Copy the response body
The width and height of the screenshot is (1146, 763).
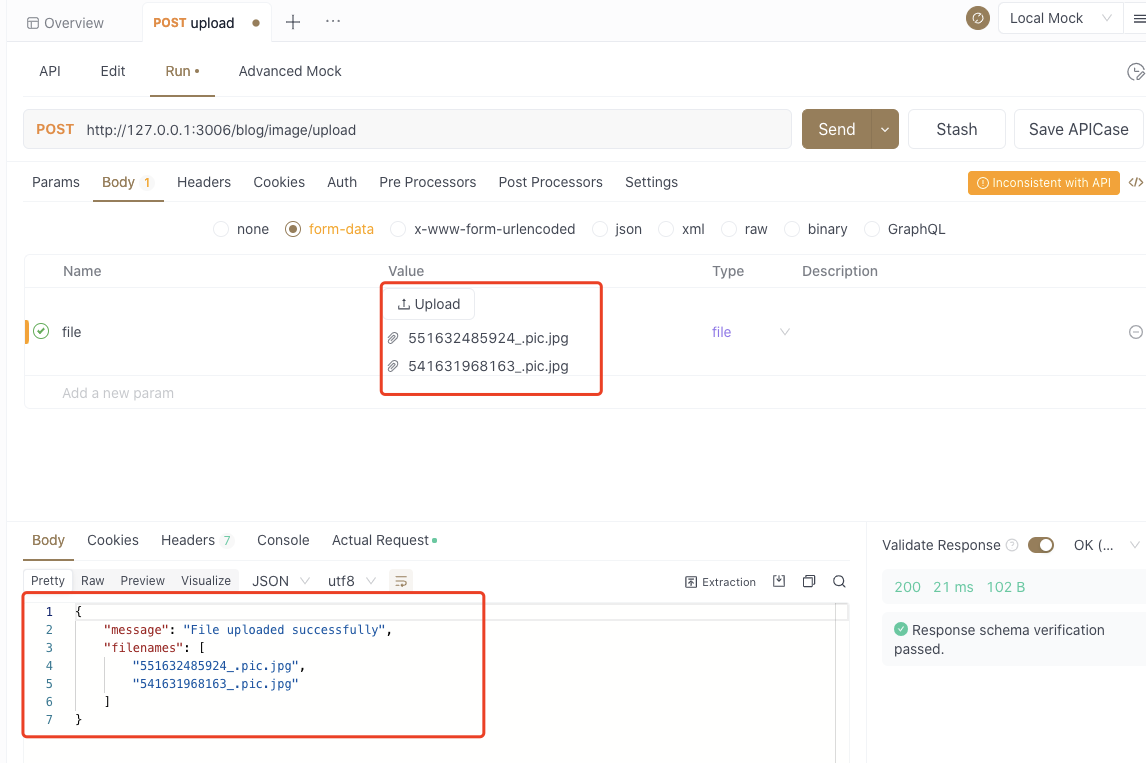pos(809,581)
